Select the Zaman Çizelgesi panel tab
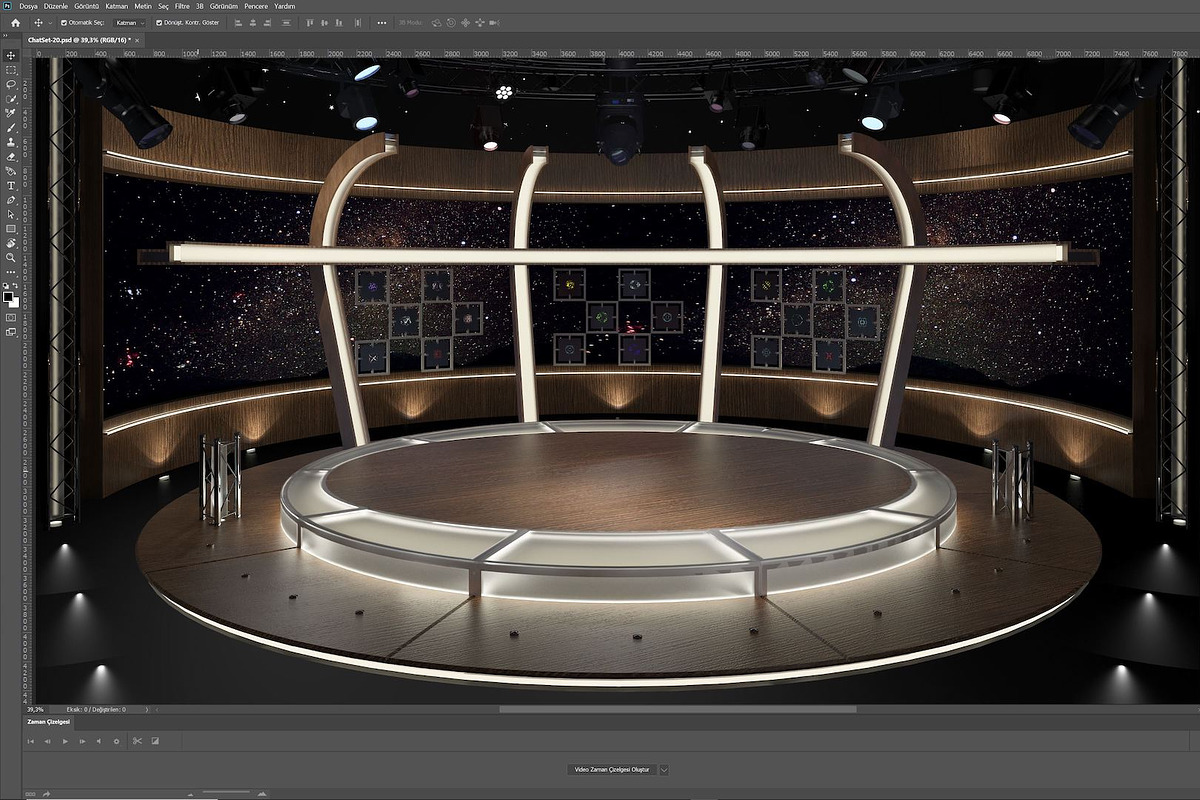 coord(49,722)
